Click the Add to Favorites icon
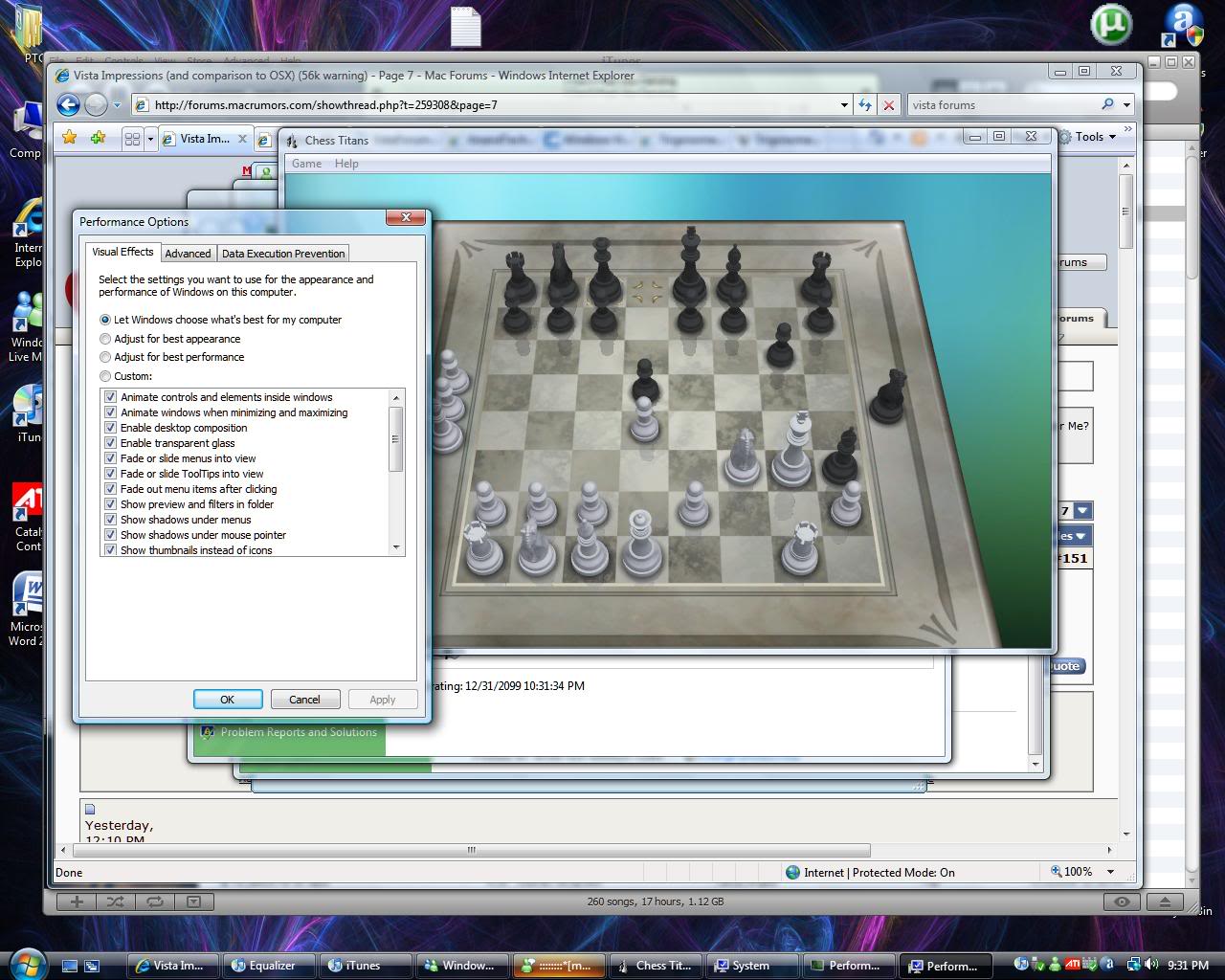This screenshot has height=980, width=1225. pyautogui.click(x=98, y=138)
